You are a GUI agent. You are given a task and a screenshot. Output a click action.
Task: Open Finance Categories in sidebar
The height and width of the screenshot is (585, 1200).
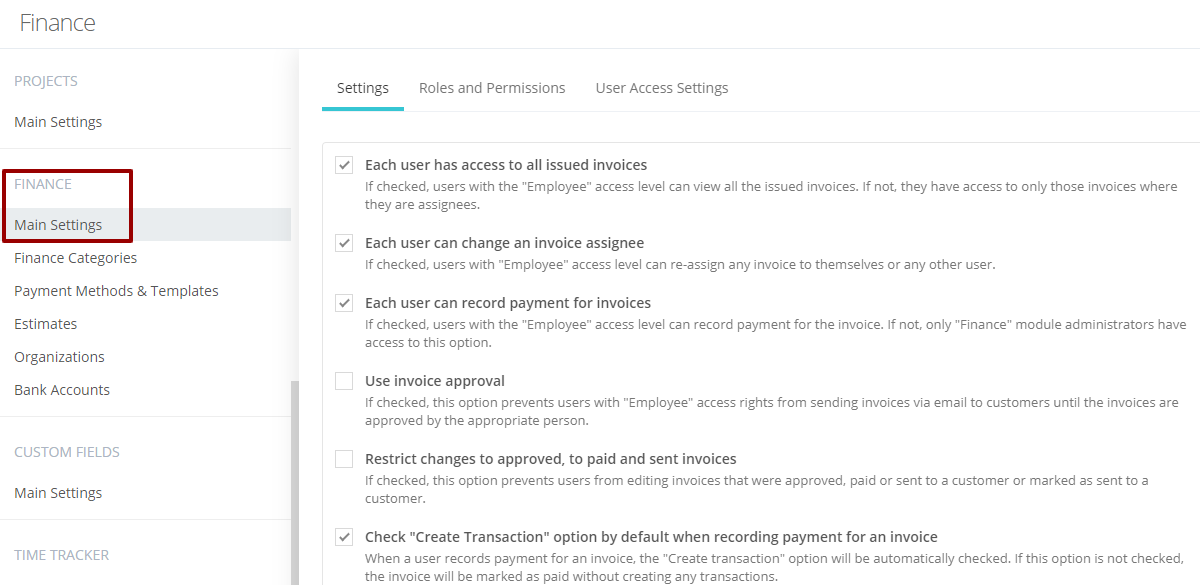click(76, 258)
